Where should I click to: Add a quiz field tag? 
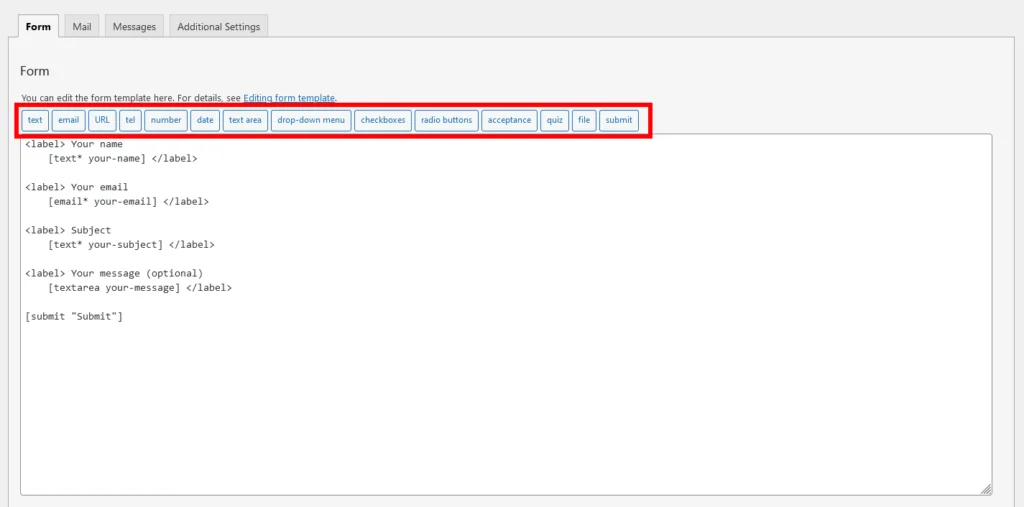(x=554, y=120)
